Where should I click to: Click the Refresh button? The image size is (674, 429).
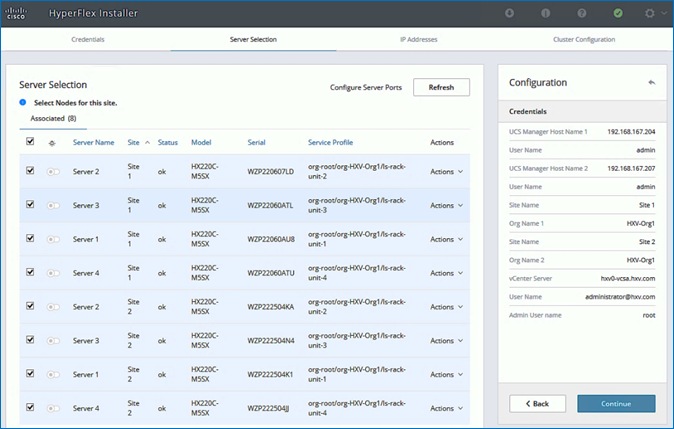pos(441,87)
